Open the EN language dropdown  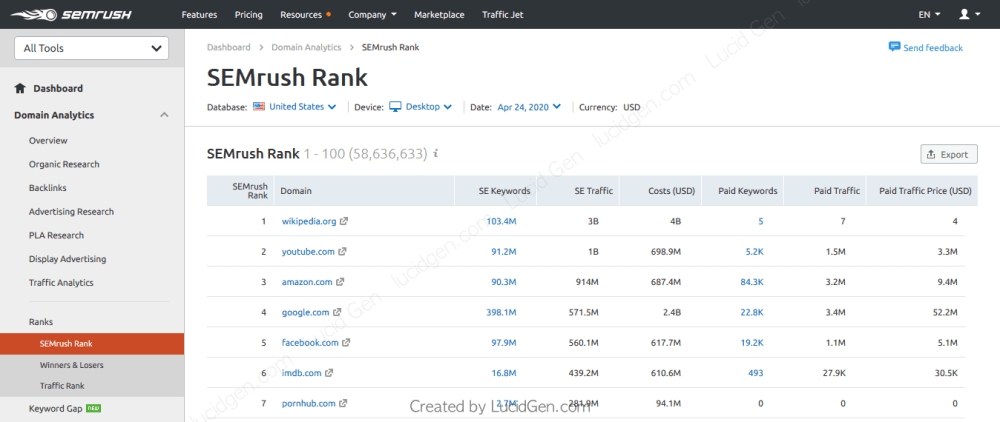(x=929, y=14)
